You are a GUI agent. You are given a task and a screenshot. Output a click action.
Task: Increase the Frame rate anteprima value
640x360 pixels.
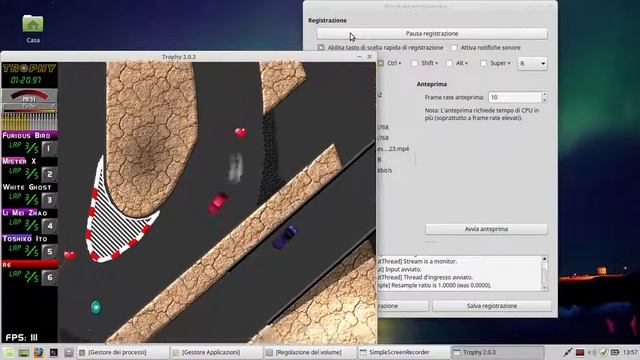tap(544, 94)
